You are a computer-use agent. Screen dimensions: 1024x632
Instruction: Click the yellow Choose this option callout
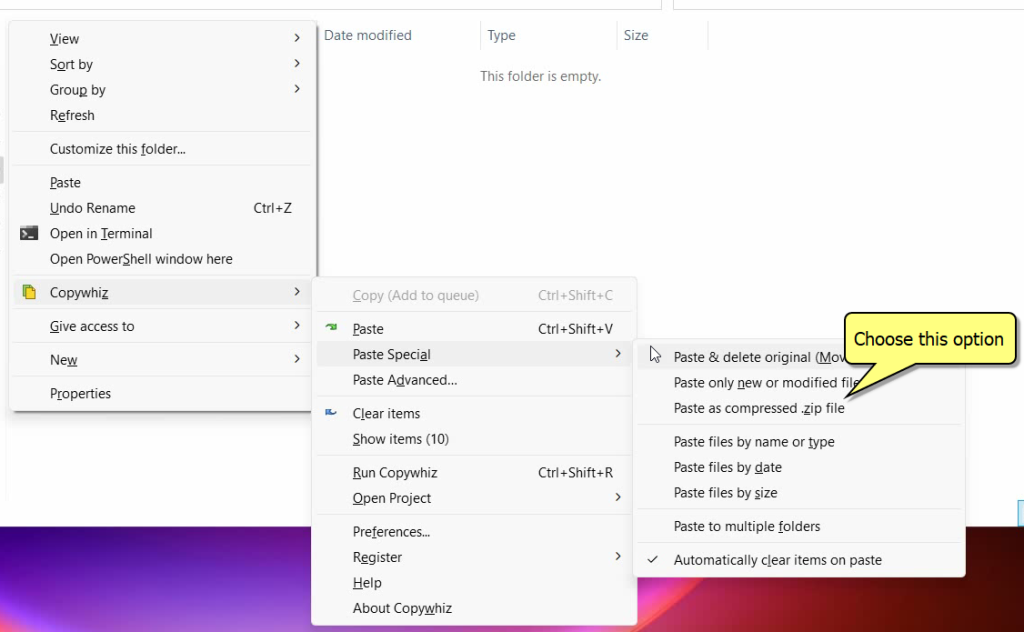click(x=929, y=339)
